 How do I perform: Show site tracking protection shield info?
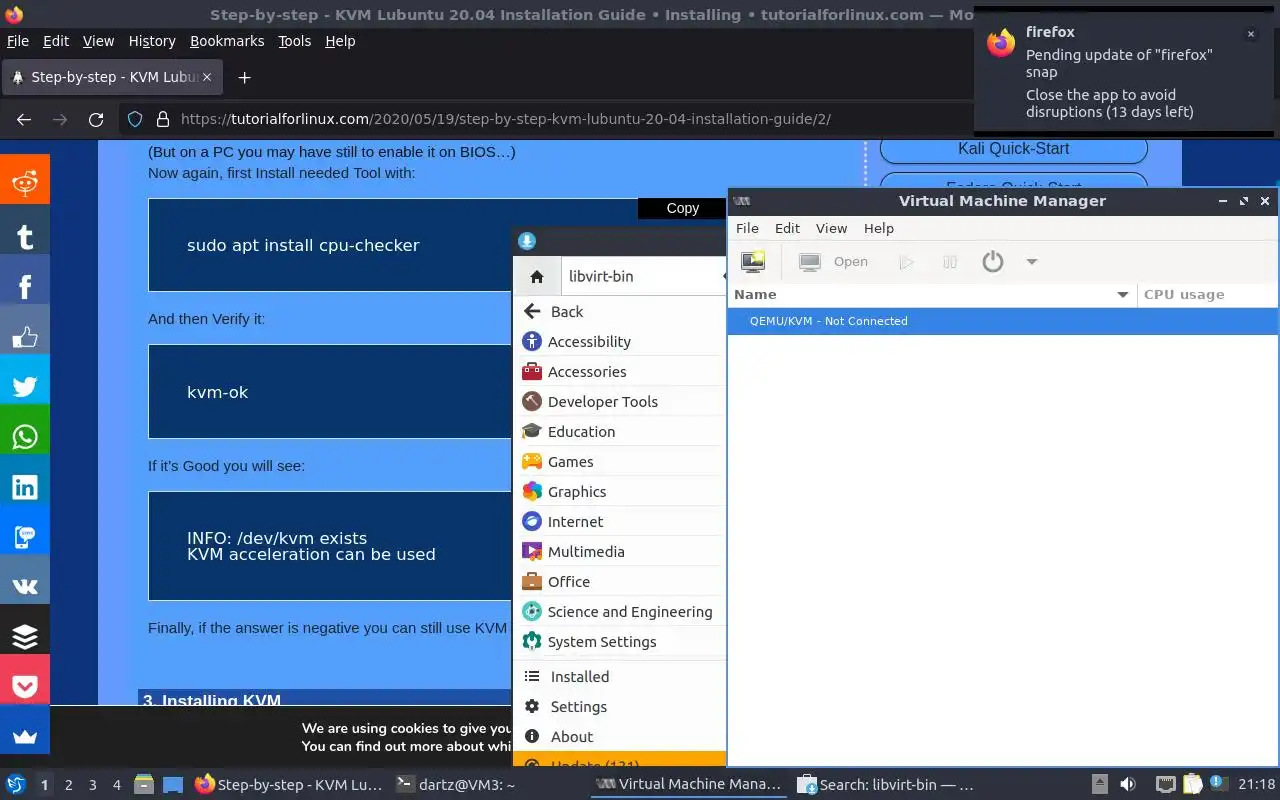click(x=135, y=119)
